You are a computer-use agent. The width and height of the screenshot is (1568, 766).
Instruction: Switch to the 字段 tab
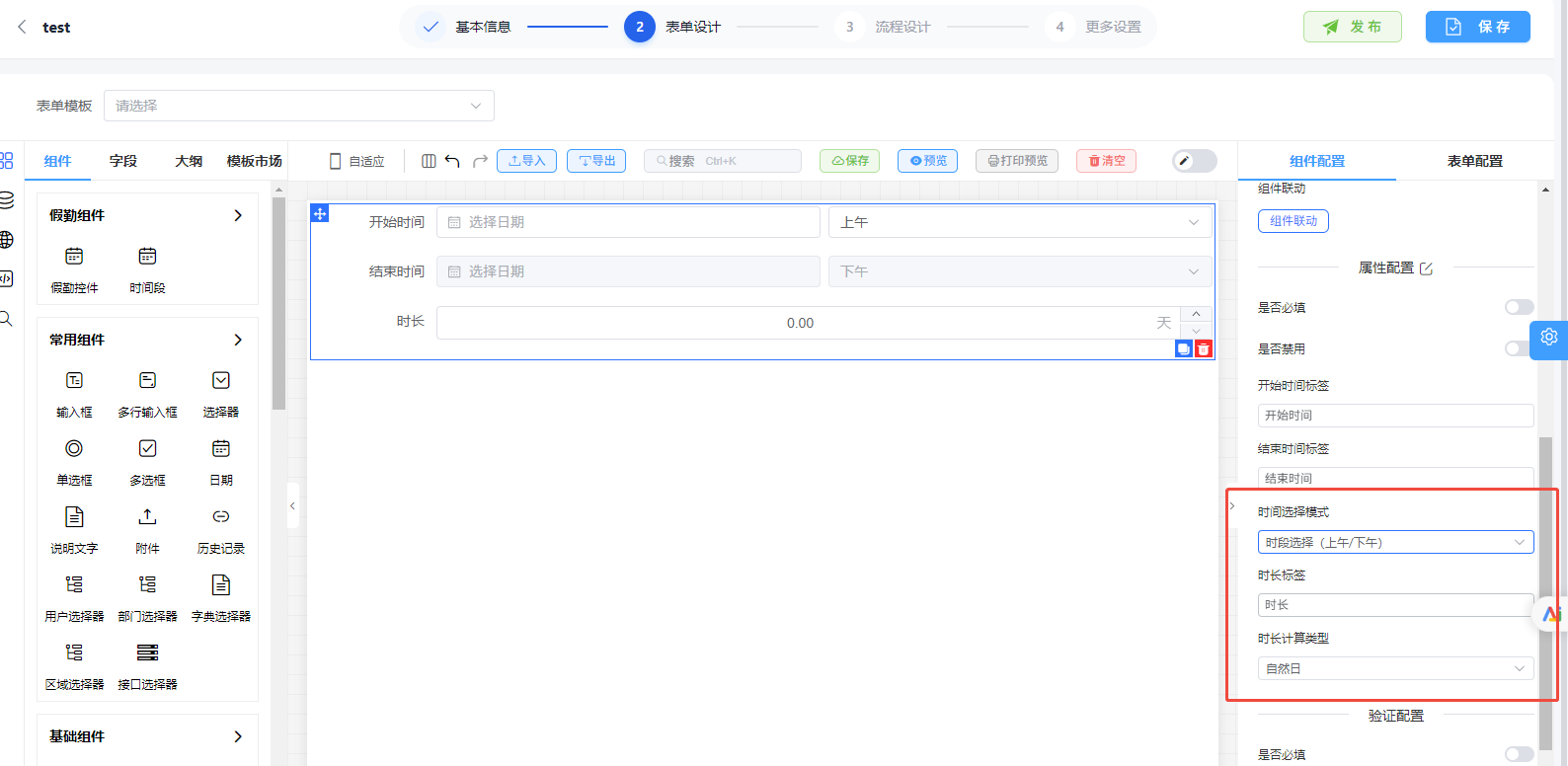(x=123, y=161)
